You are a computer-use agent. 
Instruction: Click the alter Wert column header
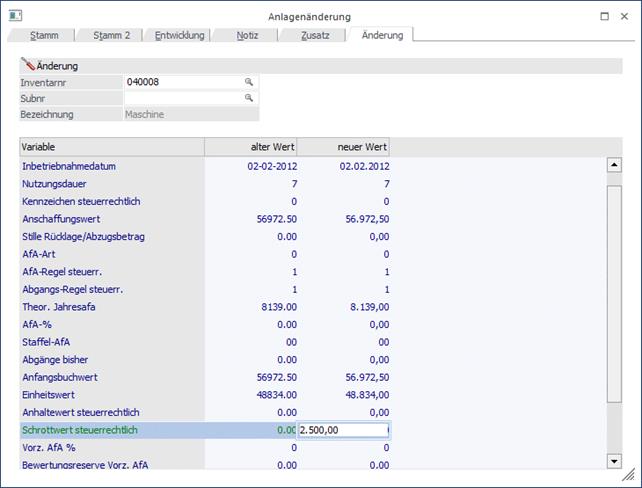point(251,147)
